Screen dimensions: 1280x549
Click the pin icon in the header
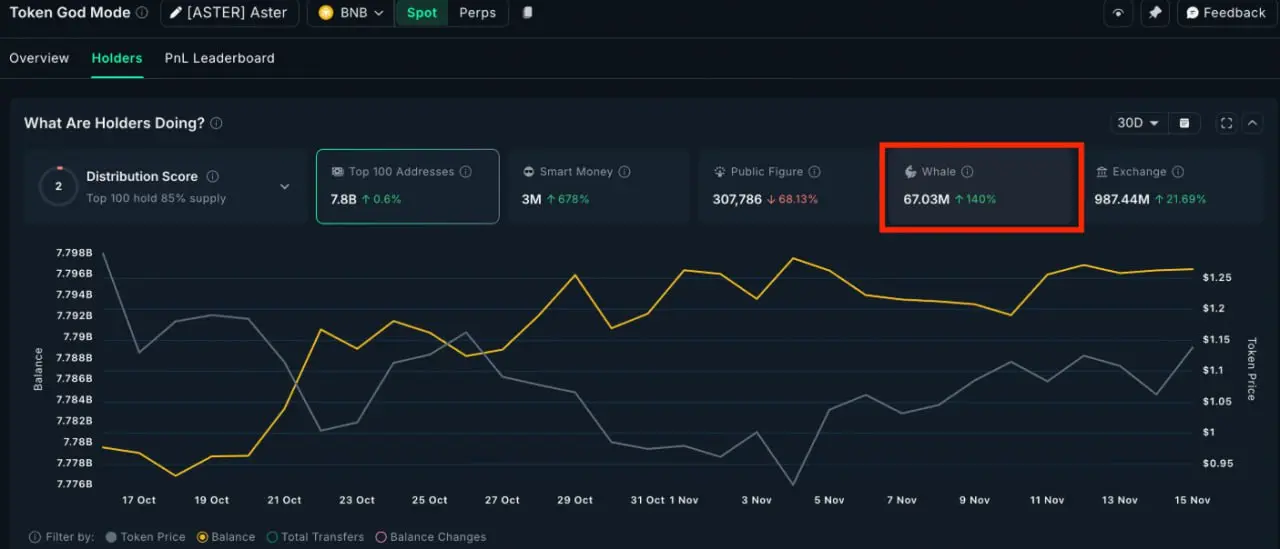[1155, 13]
